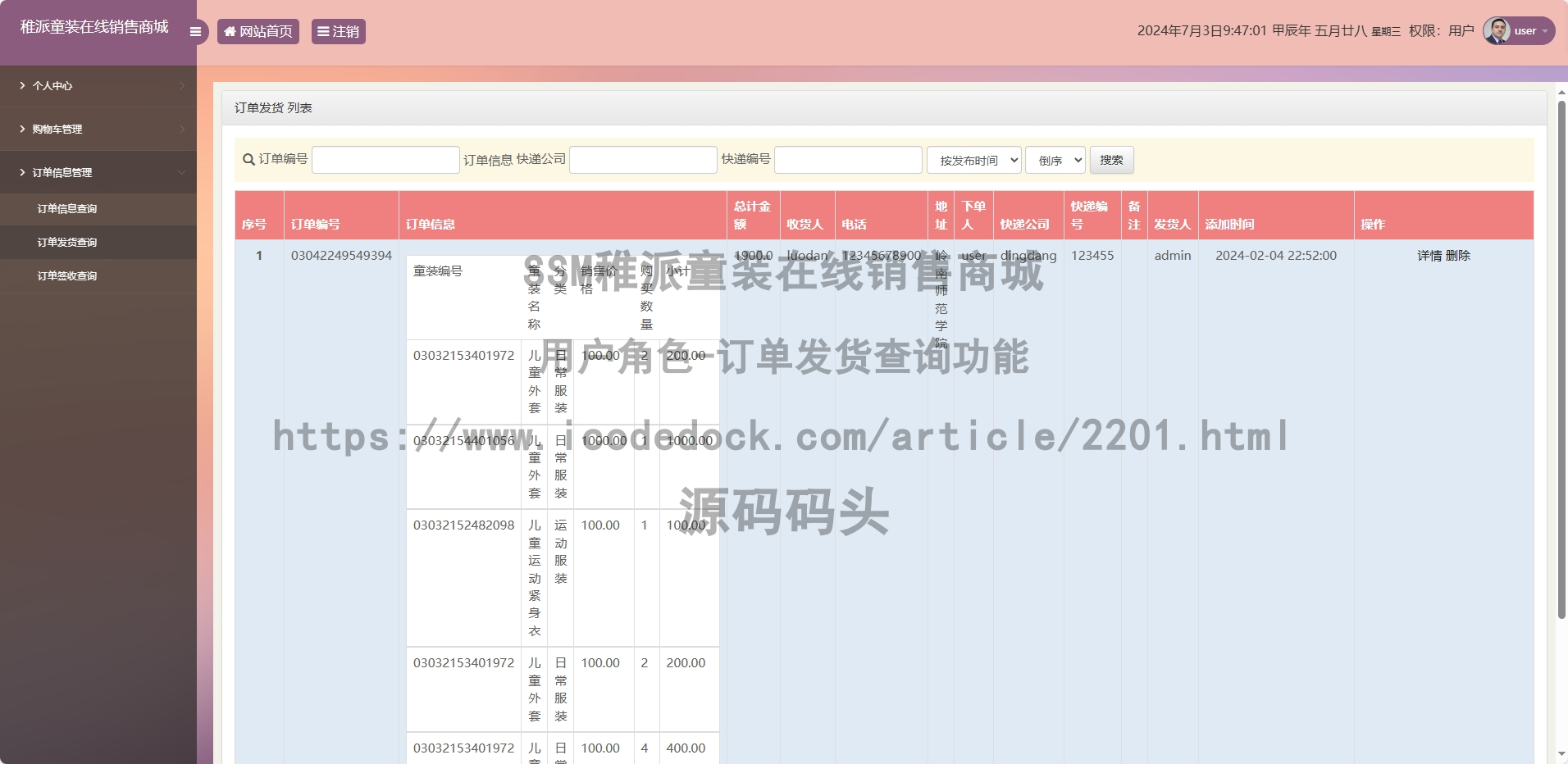Open 订单信息查询 submenu item

pyautogui.click(x=98, y=209)
